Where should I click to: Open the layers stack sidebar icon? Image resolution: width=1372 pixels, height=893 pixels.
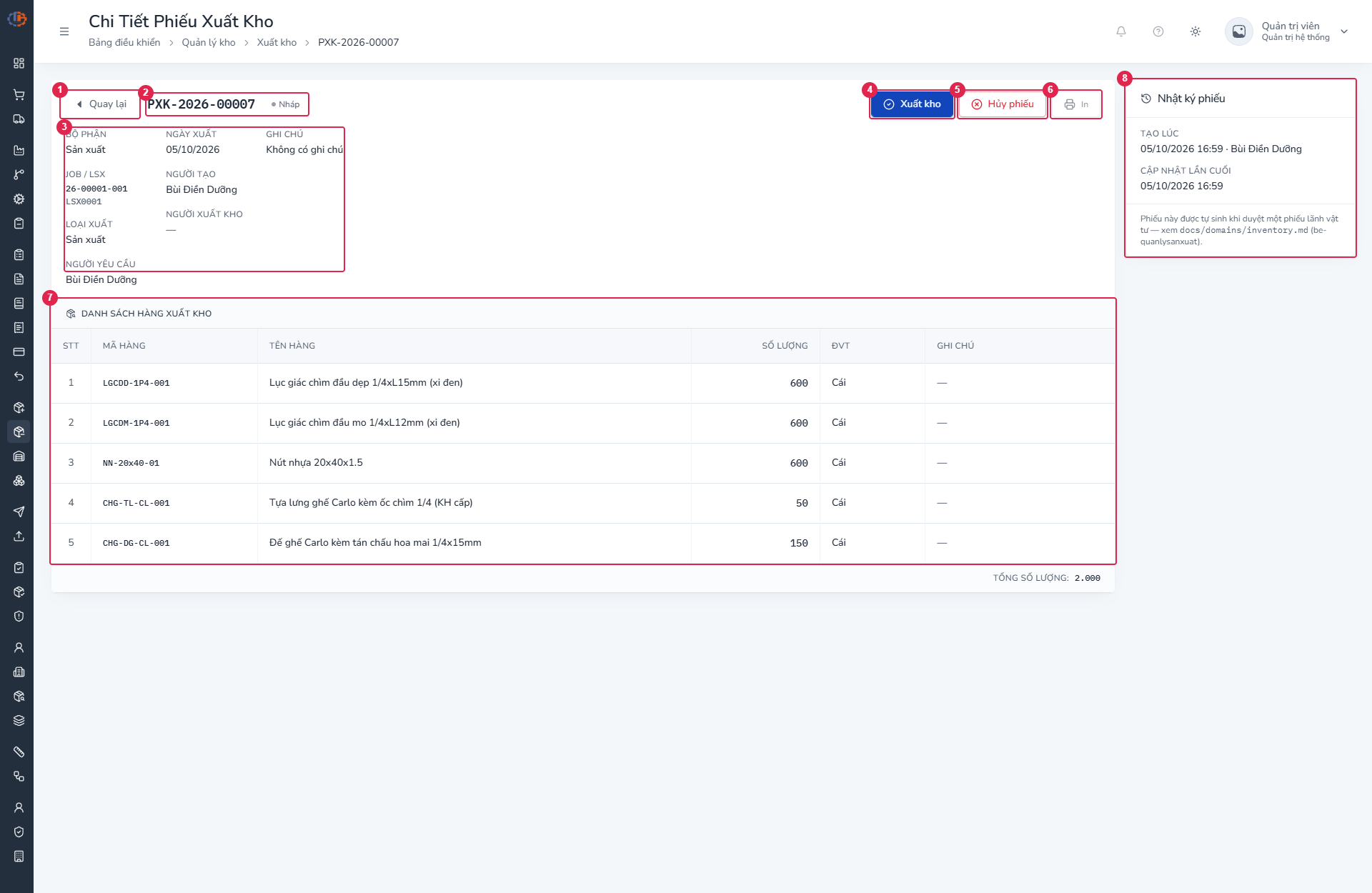[19, 721]
